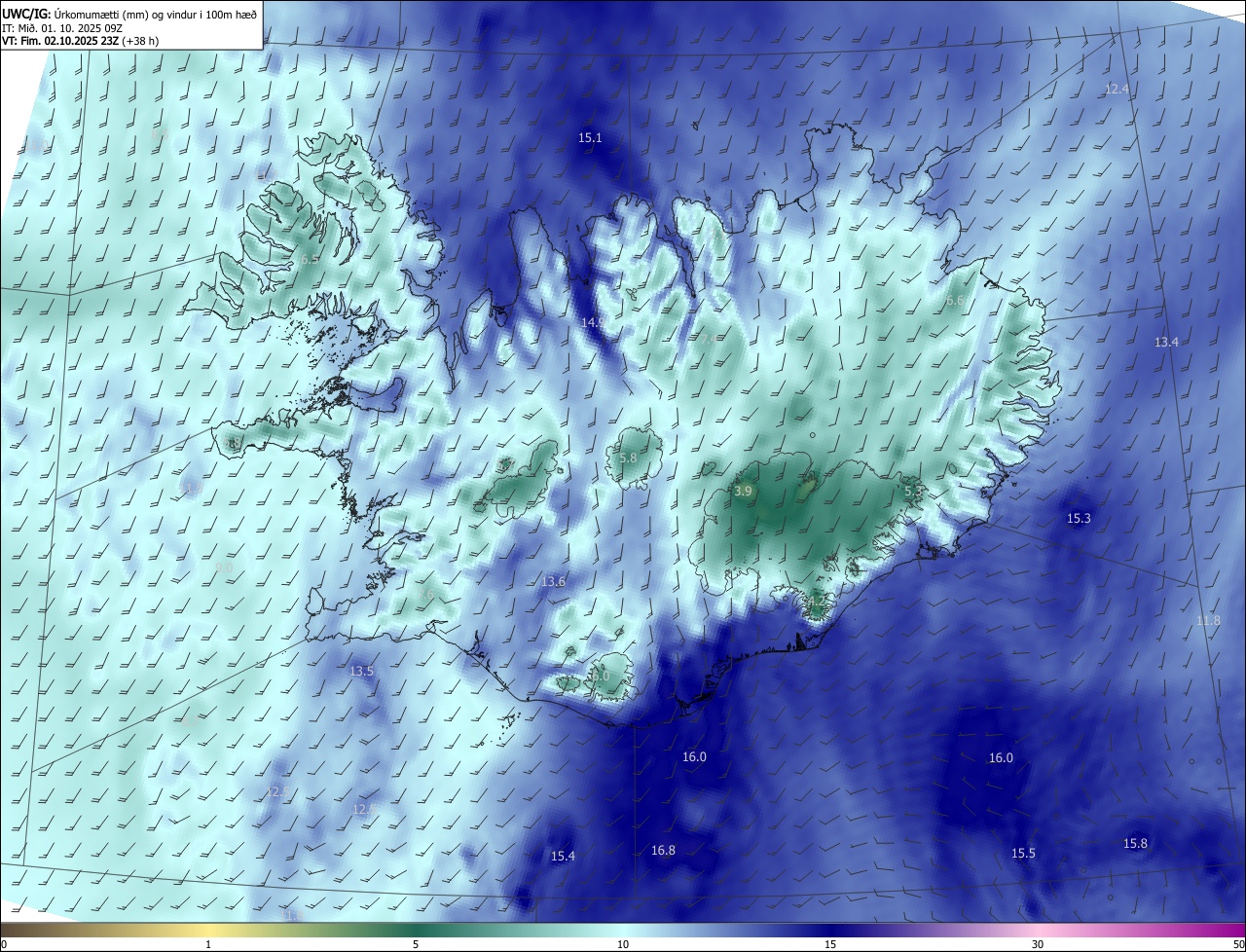The height and width of the screenshot is (952, 1246).
Task: Click the 15.8 value label
Action: [1135, 844]
